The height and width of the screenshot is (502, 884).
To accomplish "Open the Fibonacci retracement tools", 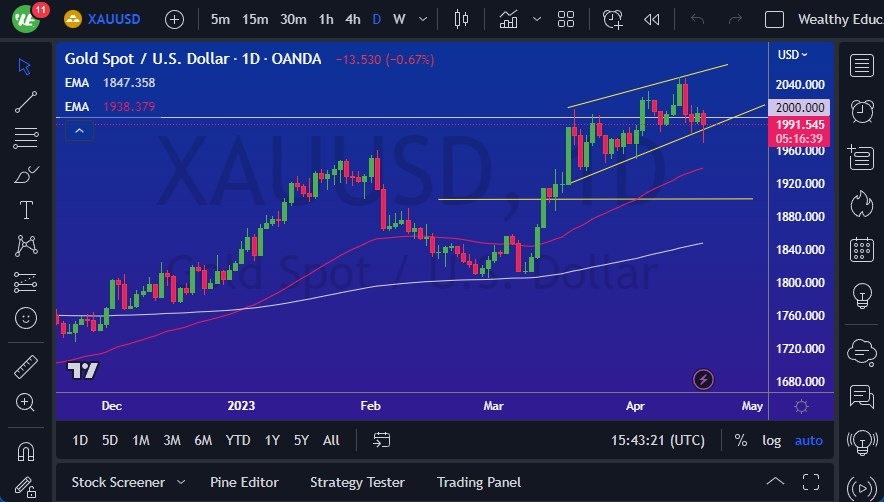I will (26, 138).
